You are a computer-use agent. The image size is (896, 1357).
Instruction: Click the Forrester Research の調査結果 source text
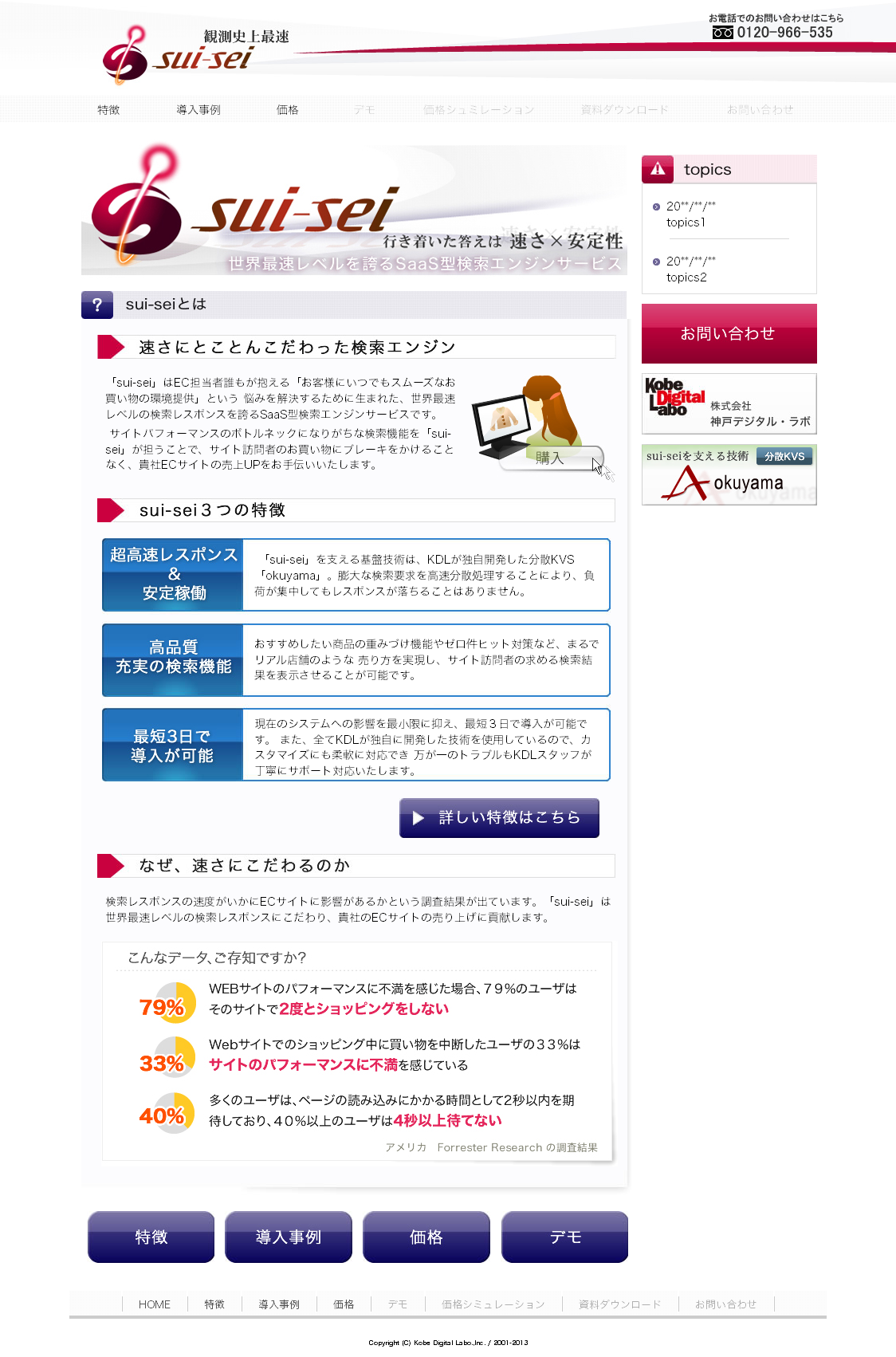pos(491,1147)
